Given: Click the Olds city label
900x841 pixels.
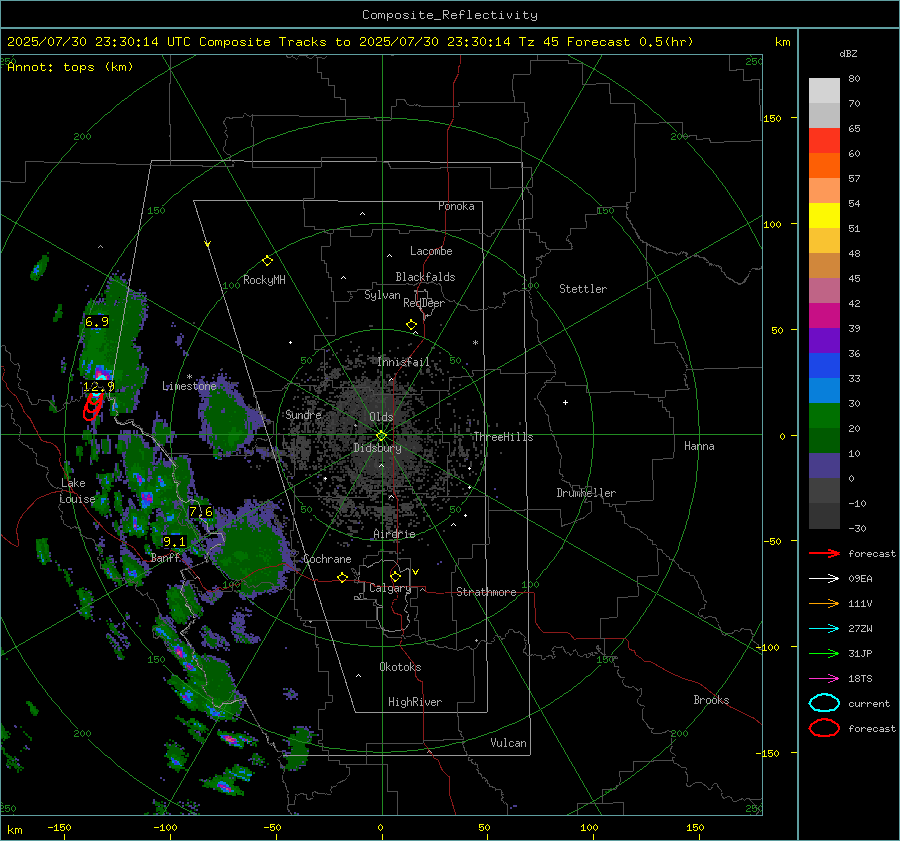Looking at the screenshot, I should [381, 417].
